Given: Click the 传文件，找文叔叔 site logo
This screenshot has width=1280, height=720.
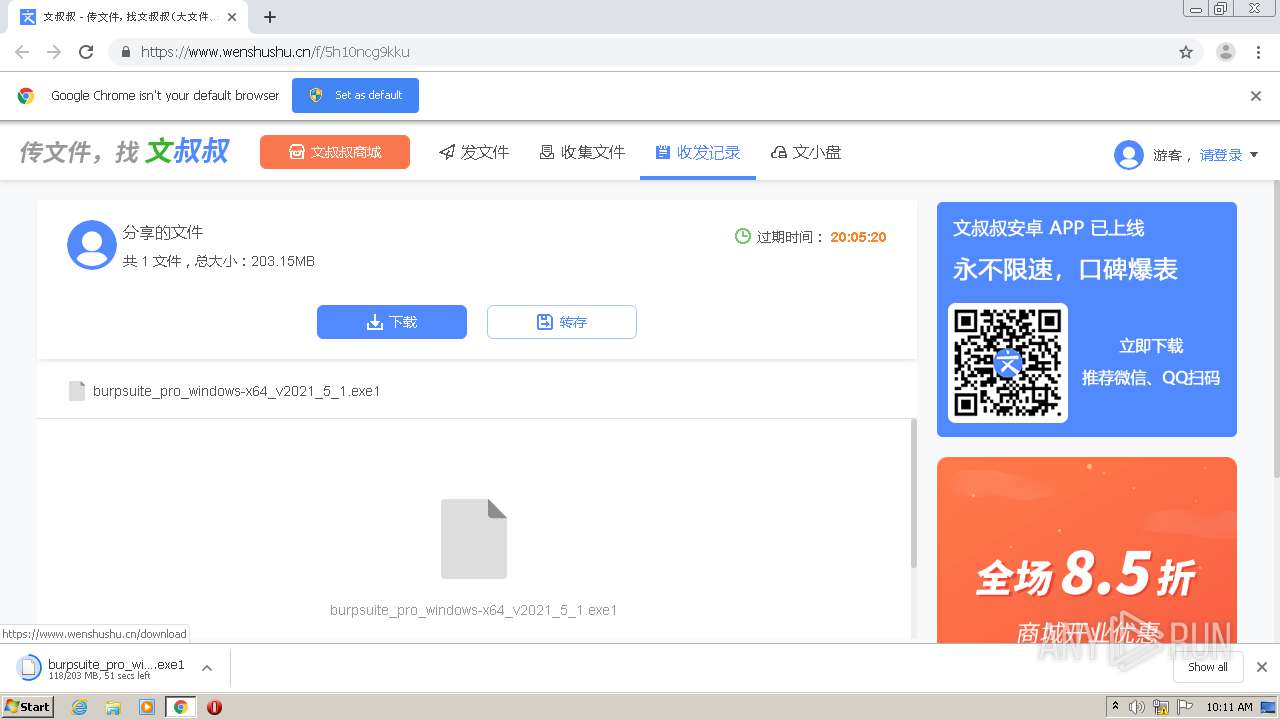Looking at the screenshot, I should 125,152.
